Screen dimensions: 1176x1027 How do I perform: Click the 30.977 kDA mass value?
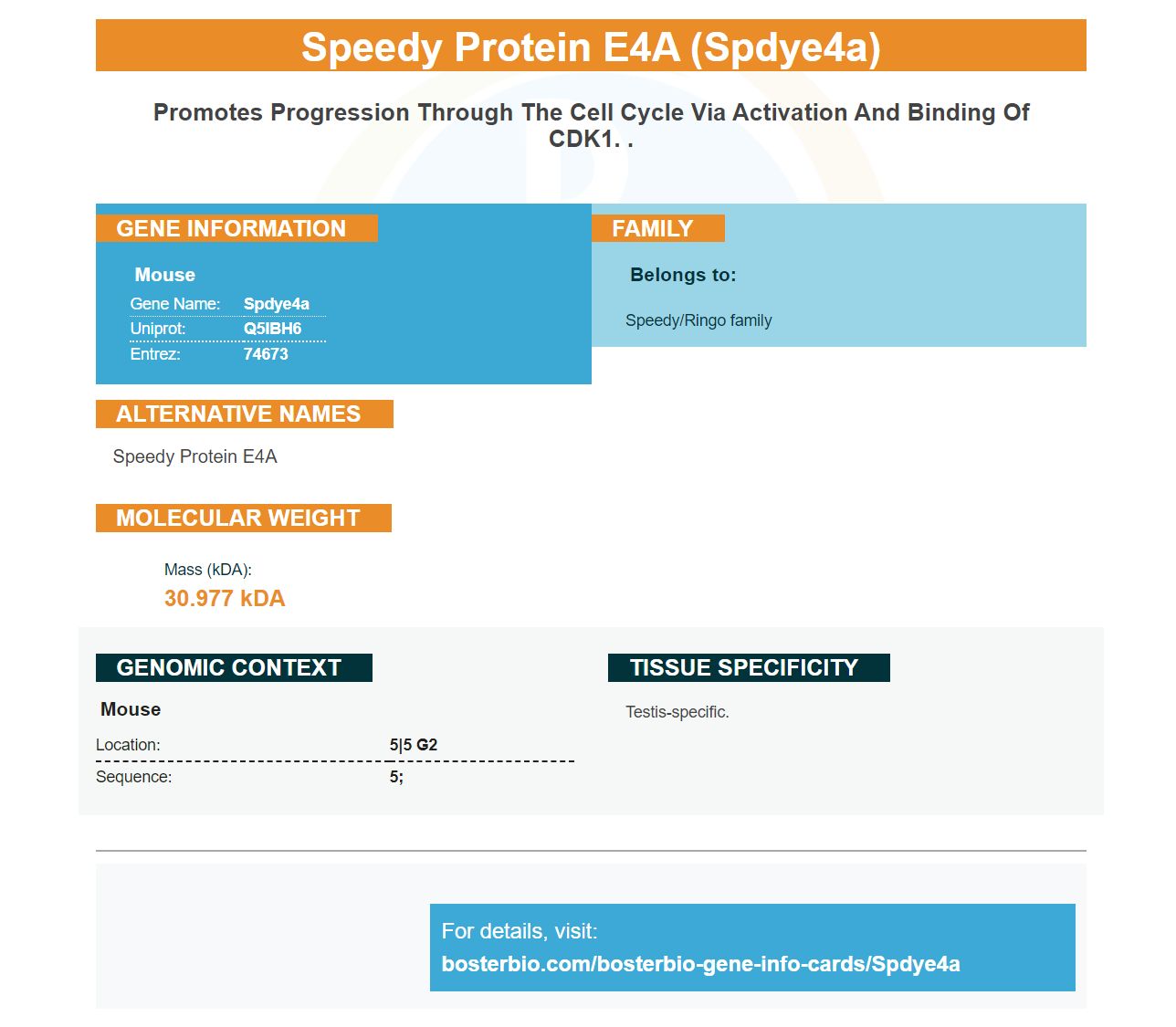click(225, 598)
